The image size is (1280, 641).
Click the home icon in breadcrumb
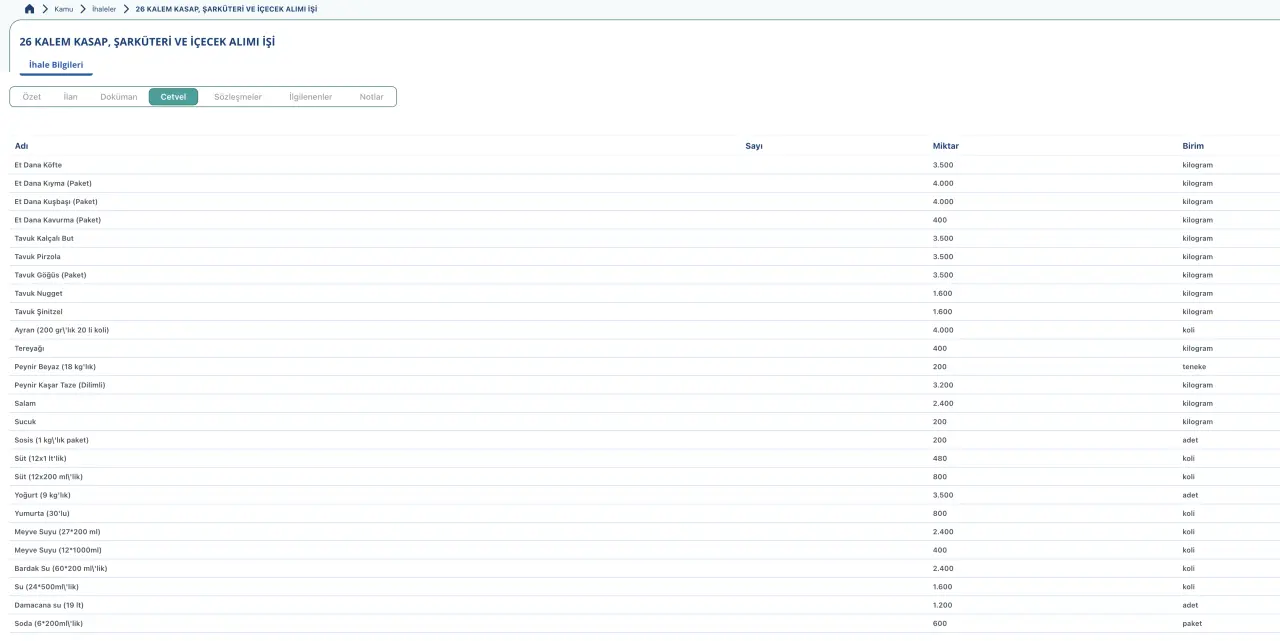(x=29, y=9)
